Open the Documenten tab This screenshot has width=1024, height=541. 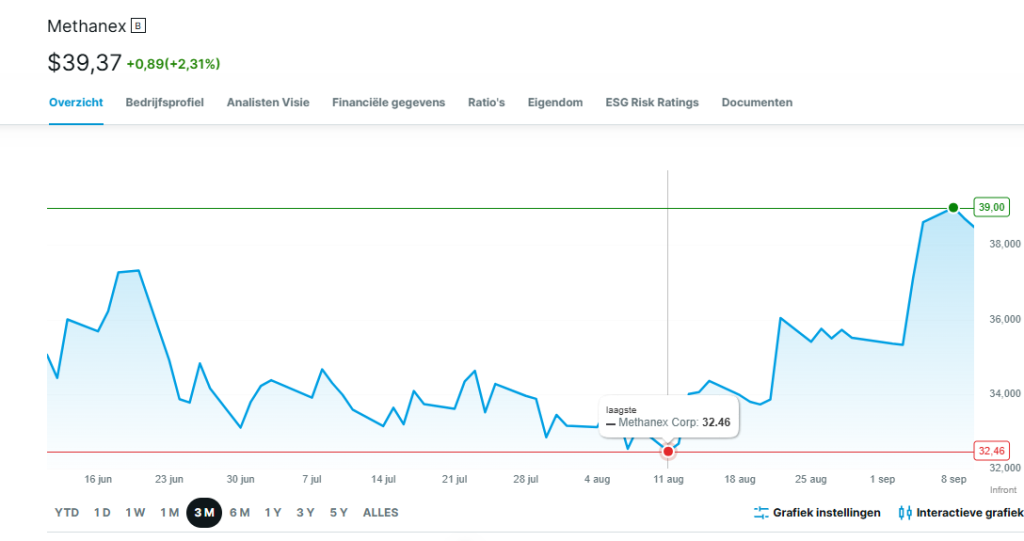[757, 102]
